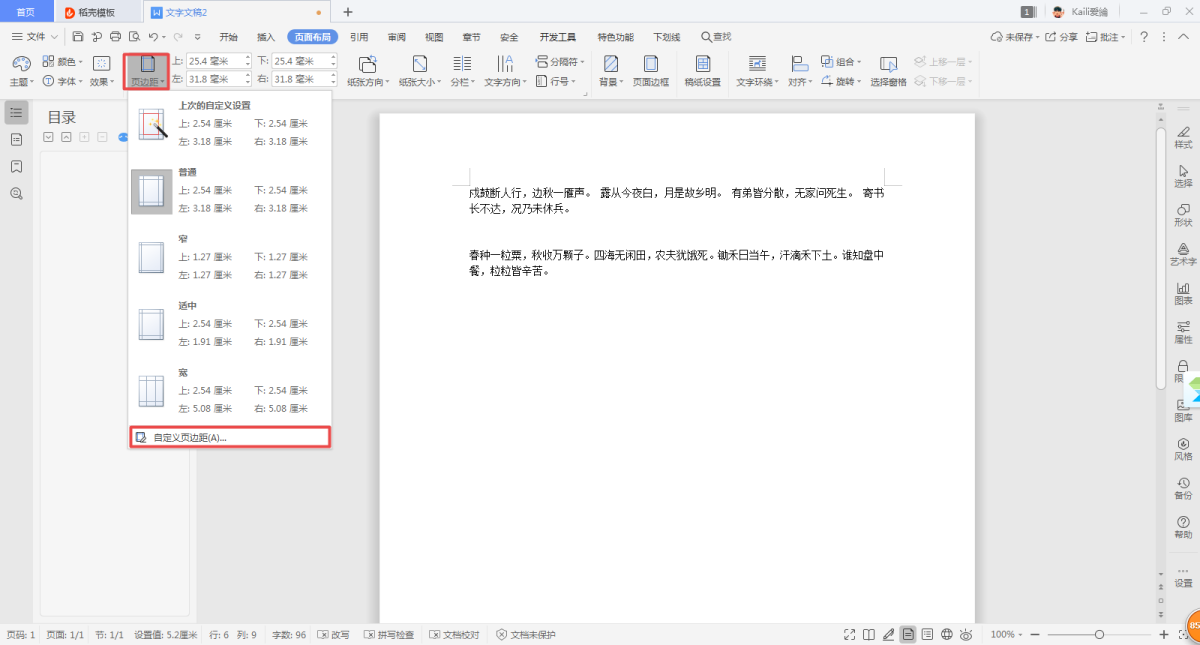Viewport: 1200px width, 645px height.
Task: Click 样式 styles icon in right sidebar
Action: (1183, 132)
